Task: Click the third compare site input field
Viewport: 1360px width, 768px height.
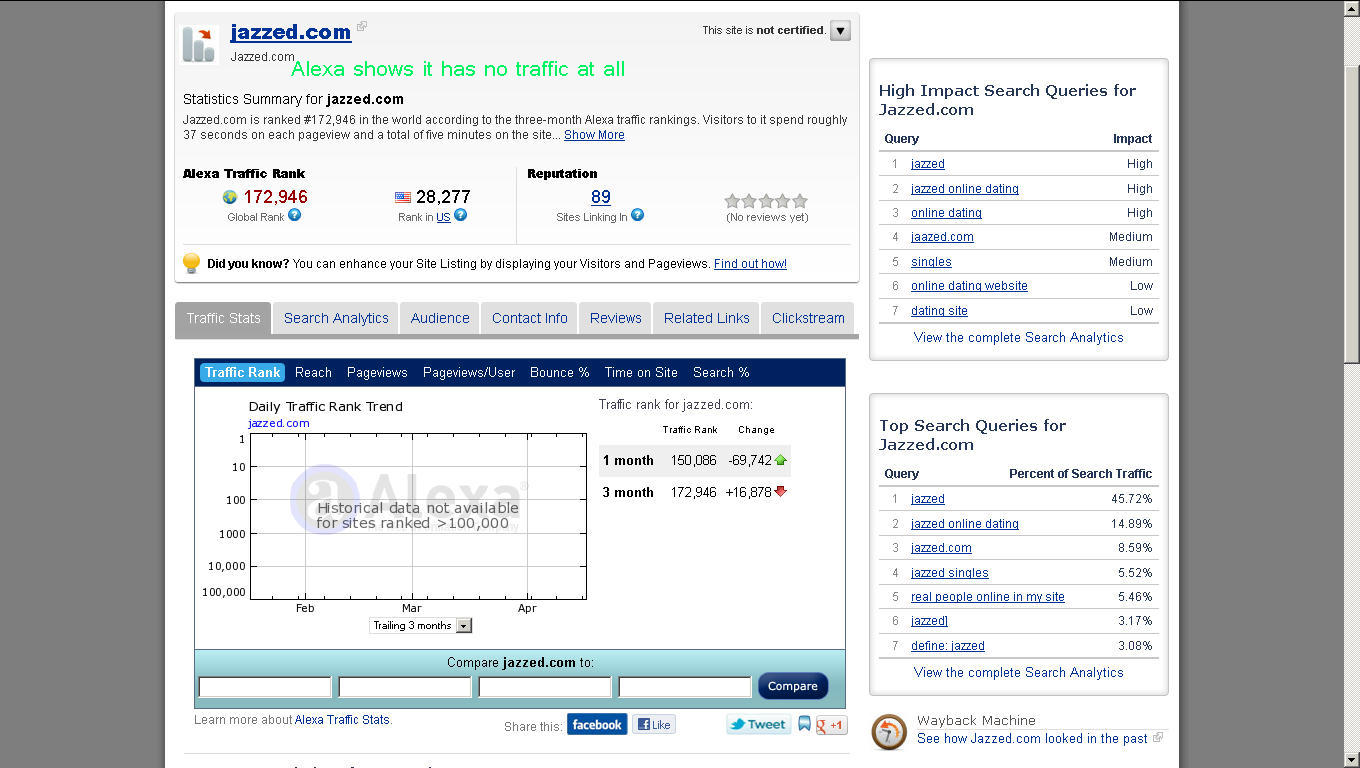Action: pos(545,687)
